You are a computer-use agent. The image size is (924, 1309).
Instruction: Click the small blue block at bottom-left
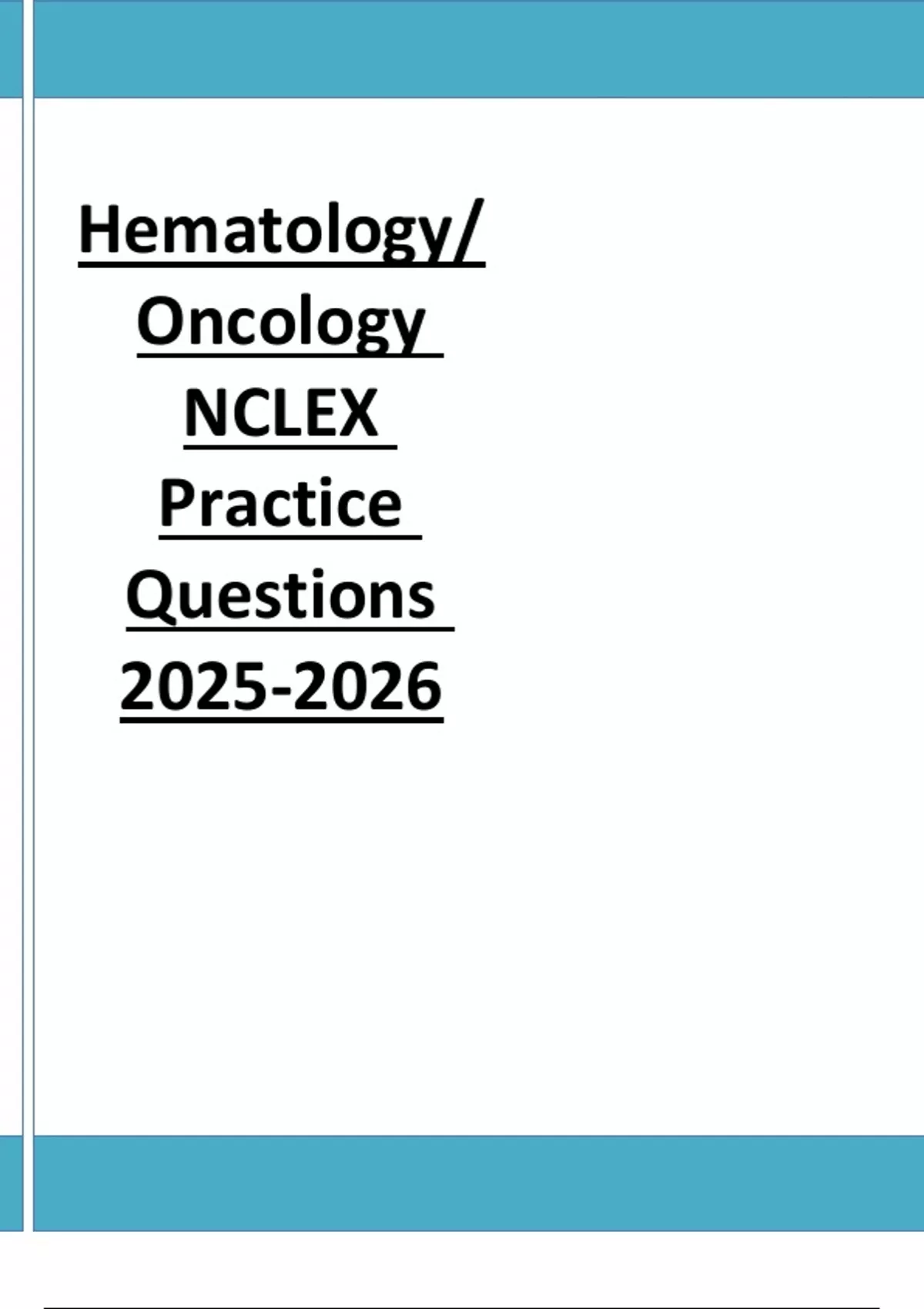[x=11, y=1183]
